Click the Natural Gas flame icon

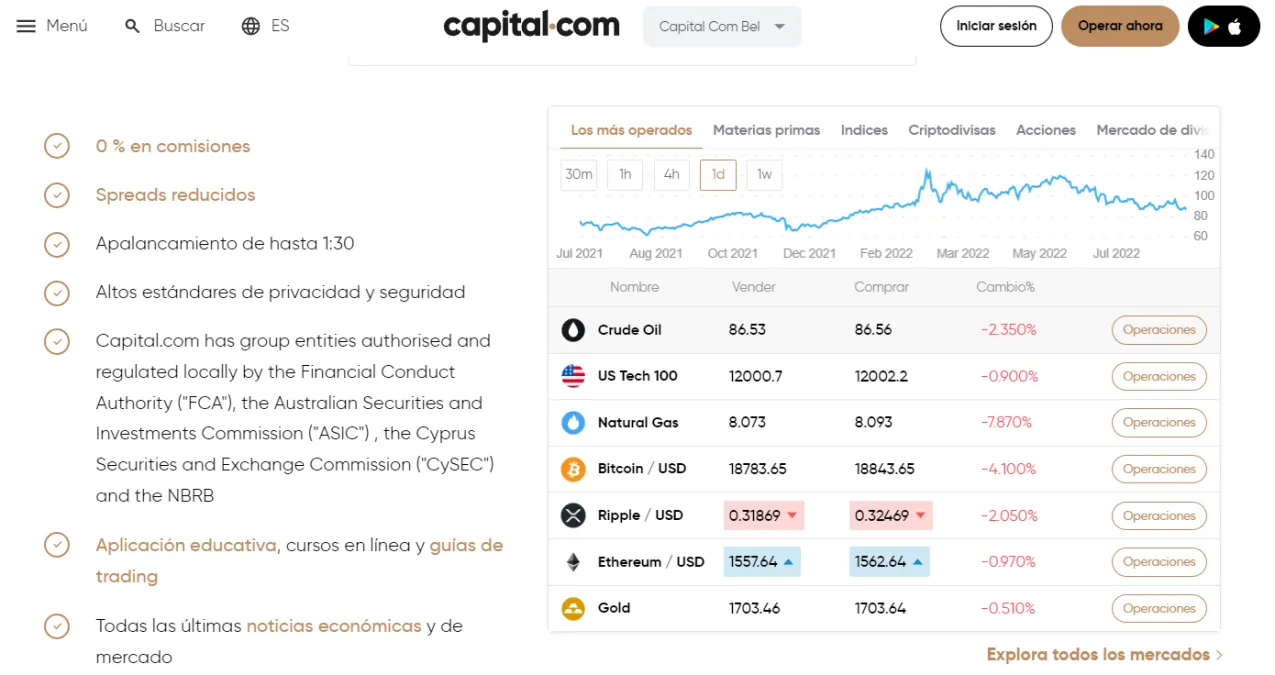coord(573,423)
